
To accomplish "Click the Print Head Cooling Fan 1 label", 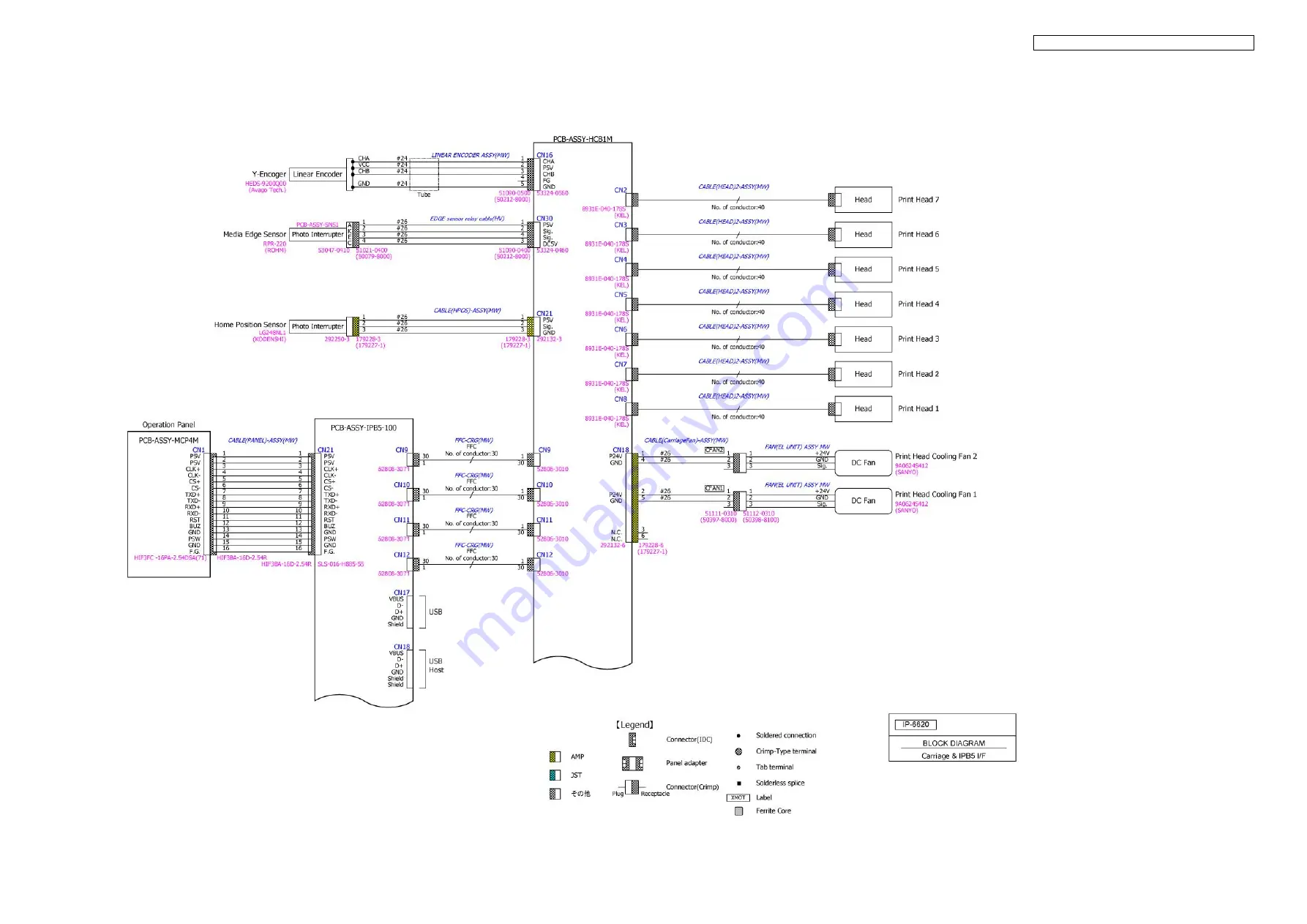I will [936, 495].
